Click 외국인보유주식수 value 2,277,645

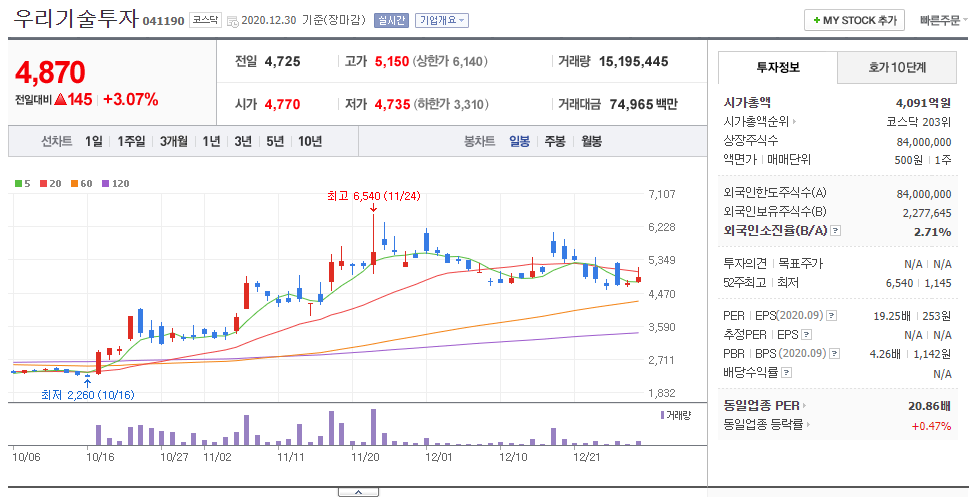926,213
